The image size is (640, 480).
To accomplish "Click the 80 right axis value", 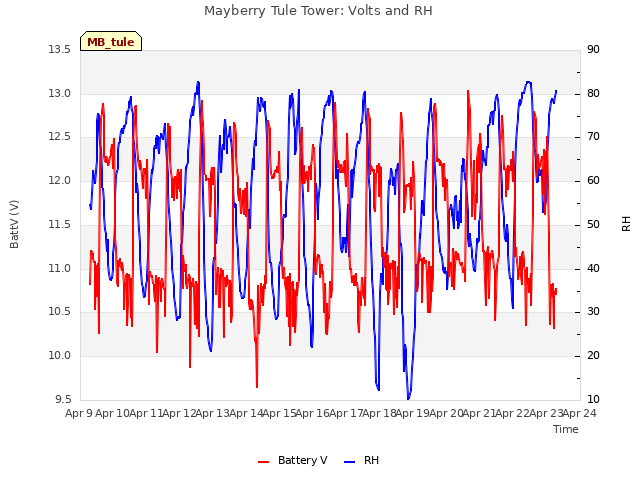I will 593,93.
